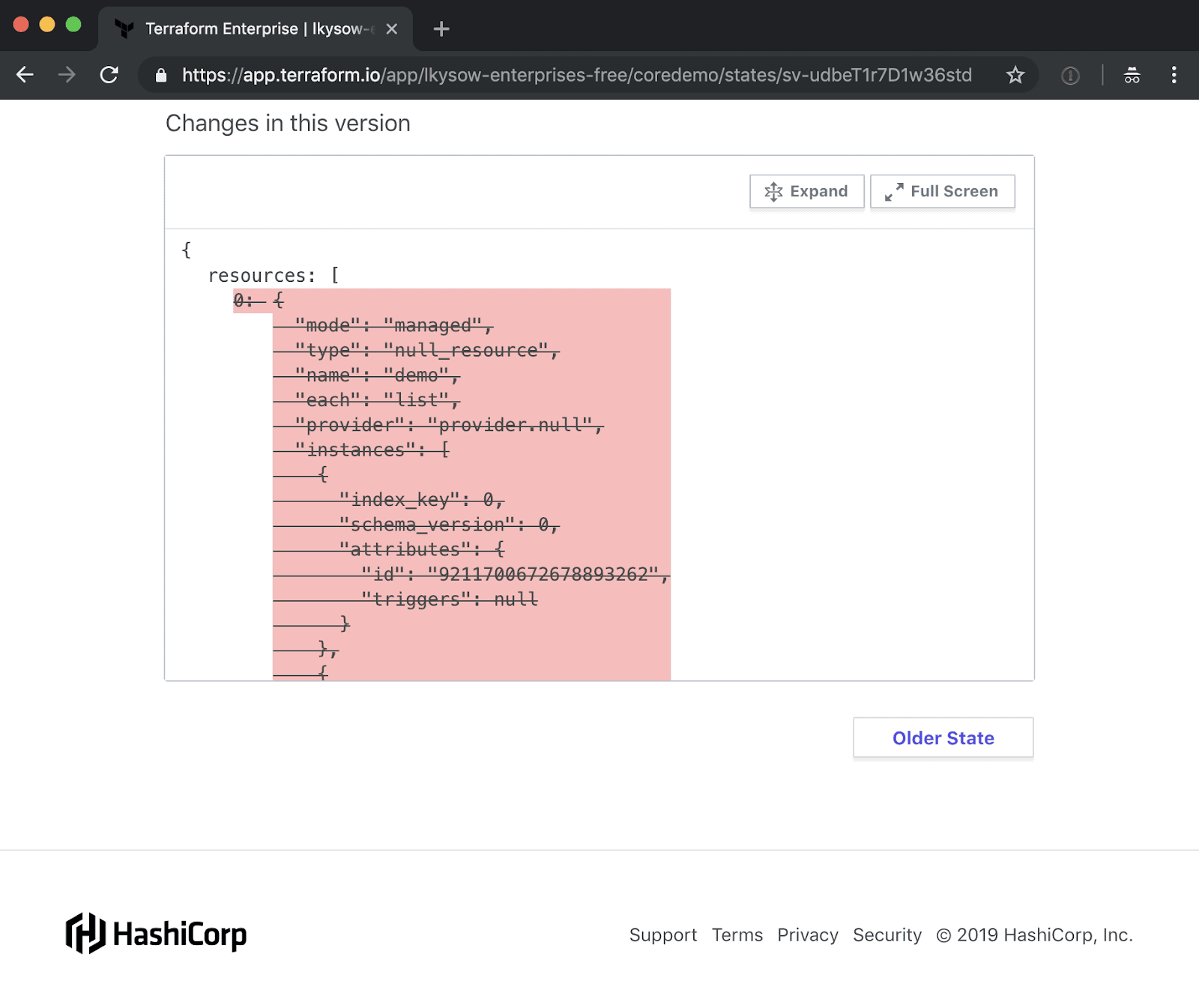1199x1008 pixels.
Task: Expand the state diff view
Action: 806,192
